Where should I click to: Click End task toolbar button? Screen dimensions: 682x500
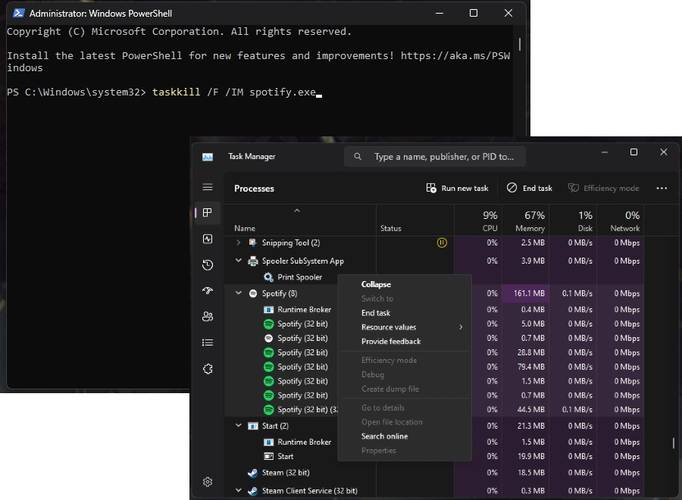pyautogui.click(x=529, y=188)
